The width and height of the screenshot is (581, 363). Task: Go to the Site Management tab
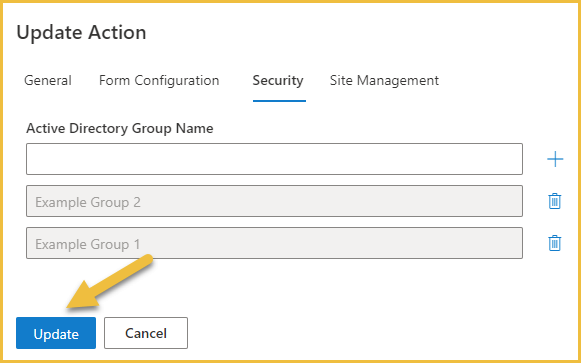coord(384,80)
